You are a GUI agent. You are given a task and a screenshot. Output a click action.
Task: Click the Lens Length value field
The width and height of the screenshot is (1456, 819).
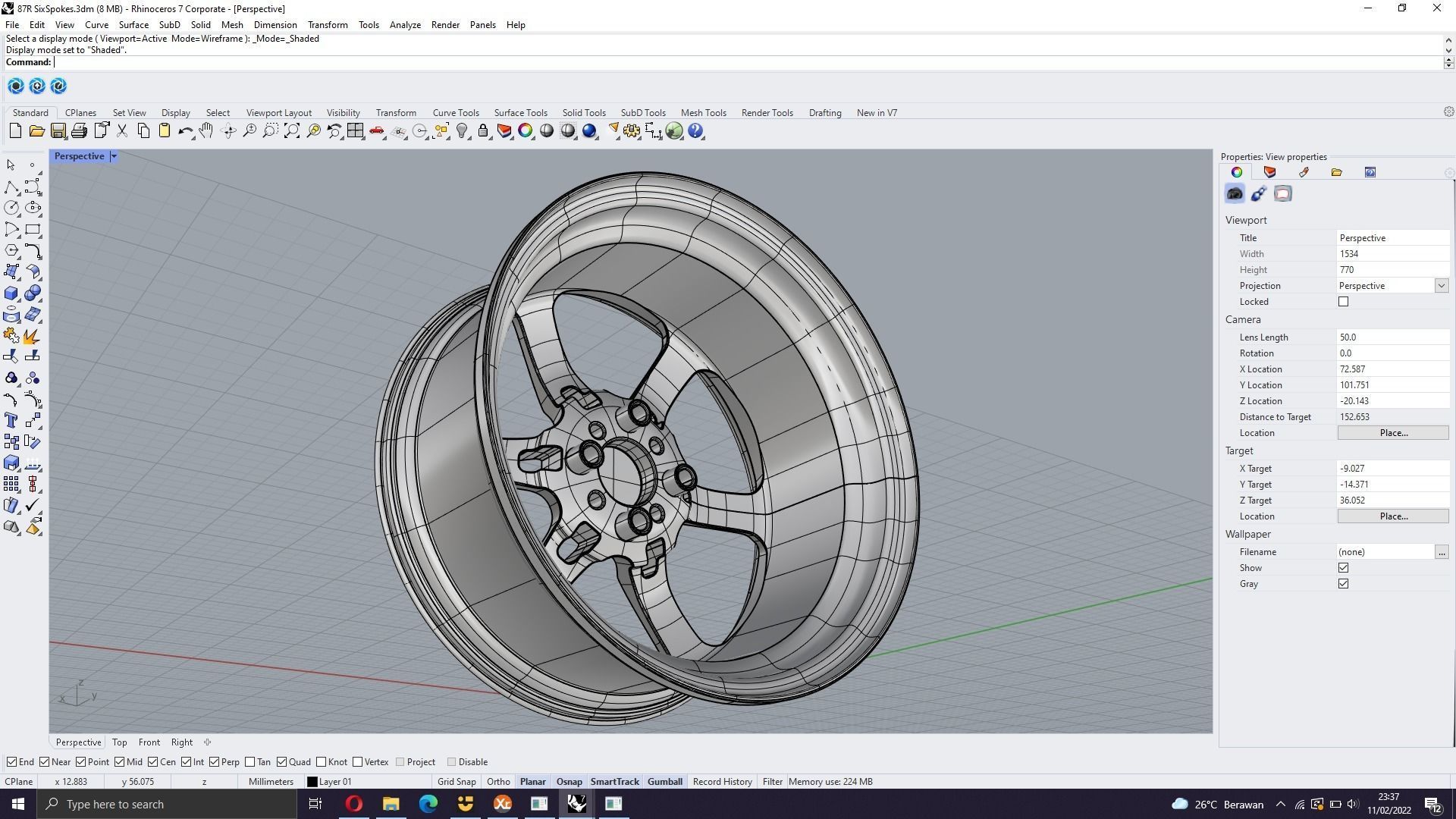(1393, 337)
